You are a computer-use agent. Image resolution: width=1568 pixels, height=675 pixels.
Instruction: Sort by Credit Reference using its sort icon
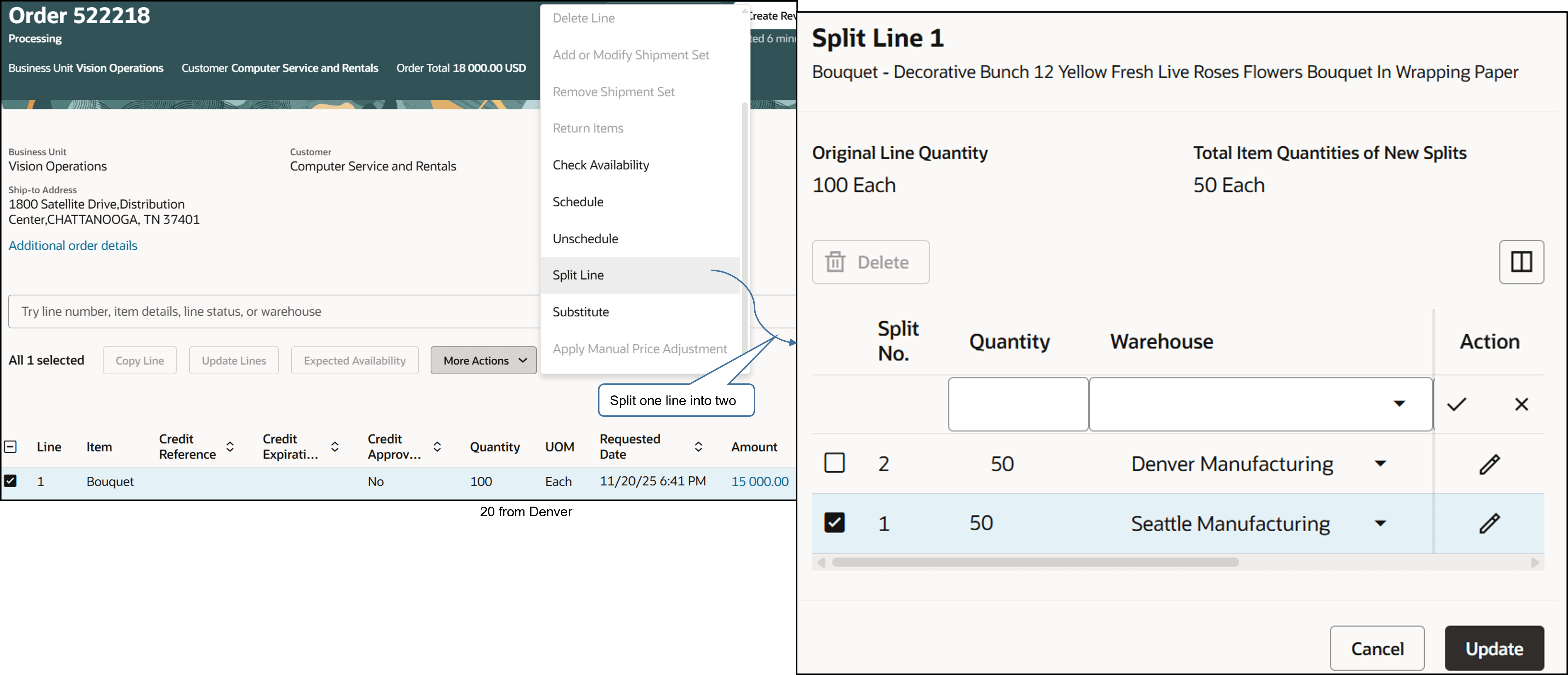click(x=230, y=446)
